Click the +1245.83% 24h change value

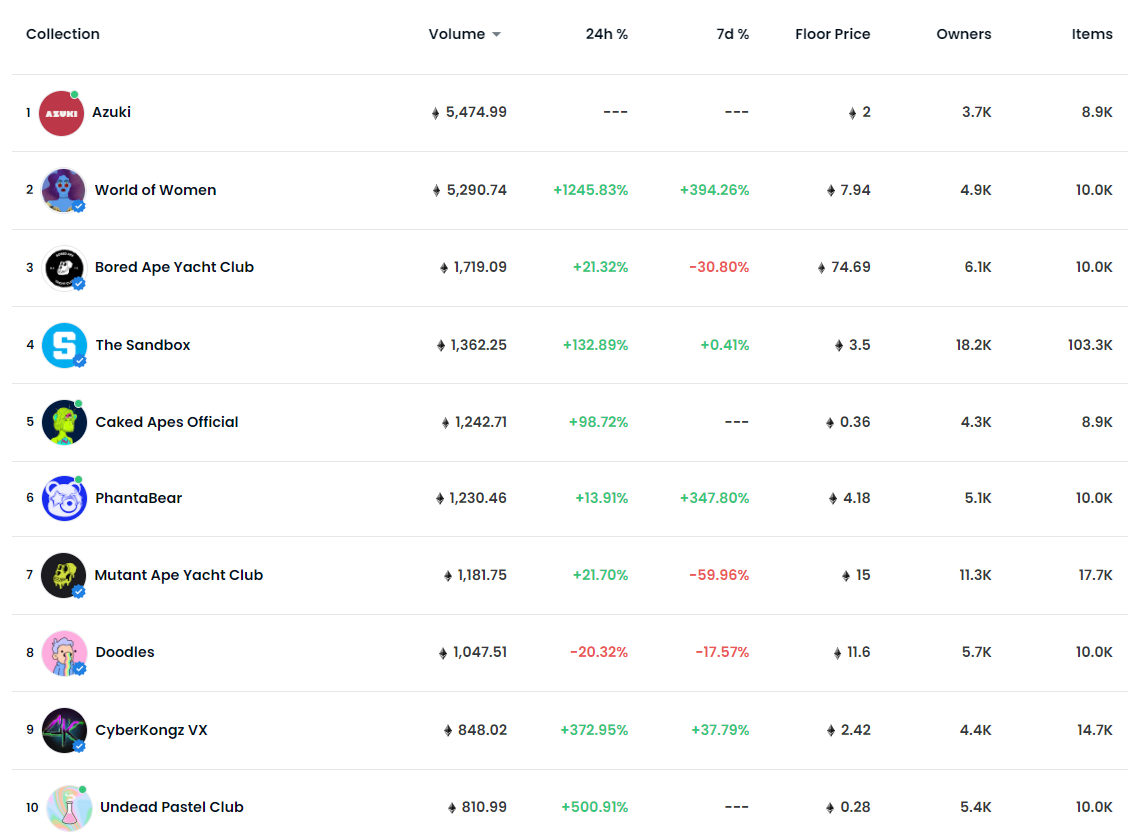(590, 190)
